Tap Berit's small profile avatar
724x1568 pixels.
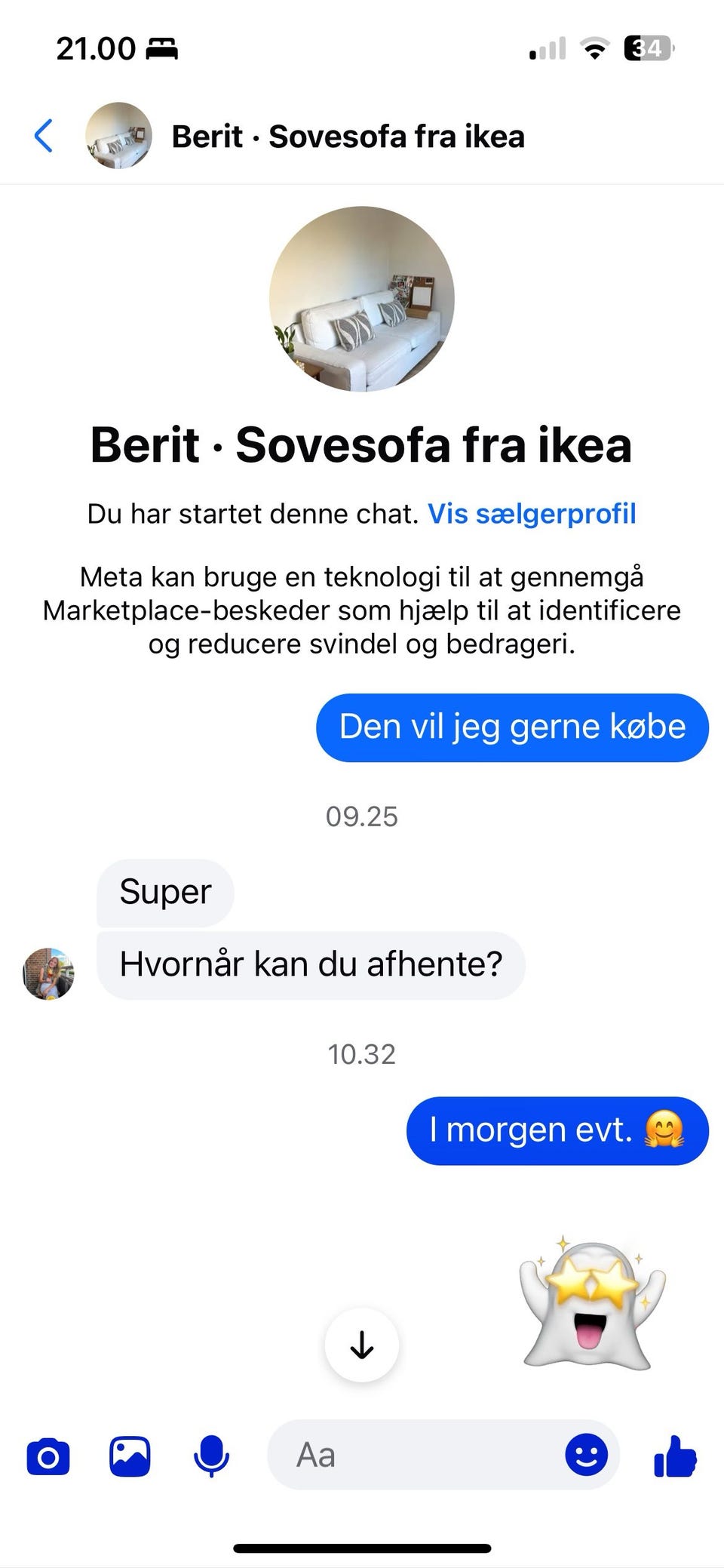(x=48, y=974)
